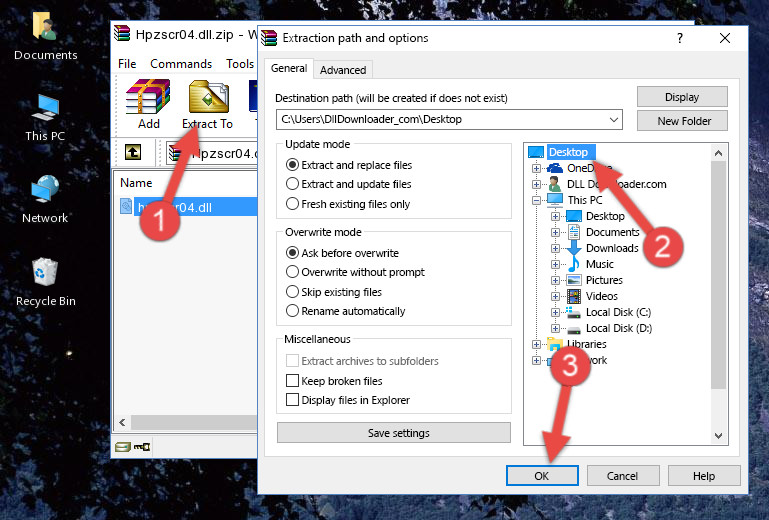Click the Libraries folder icon in tree
This screenshot has width=769, height=520.
555,344
